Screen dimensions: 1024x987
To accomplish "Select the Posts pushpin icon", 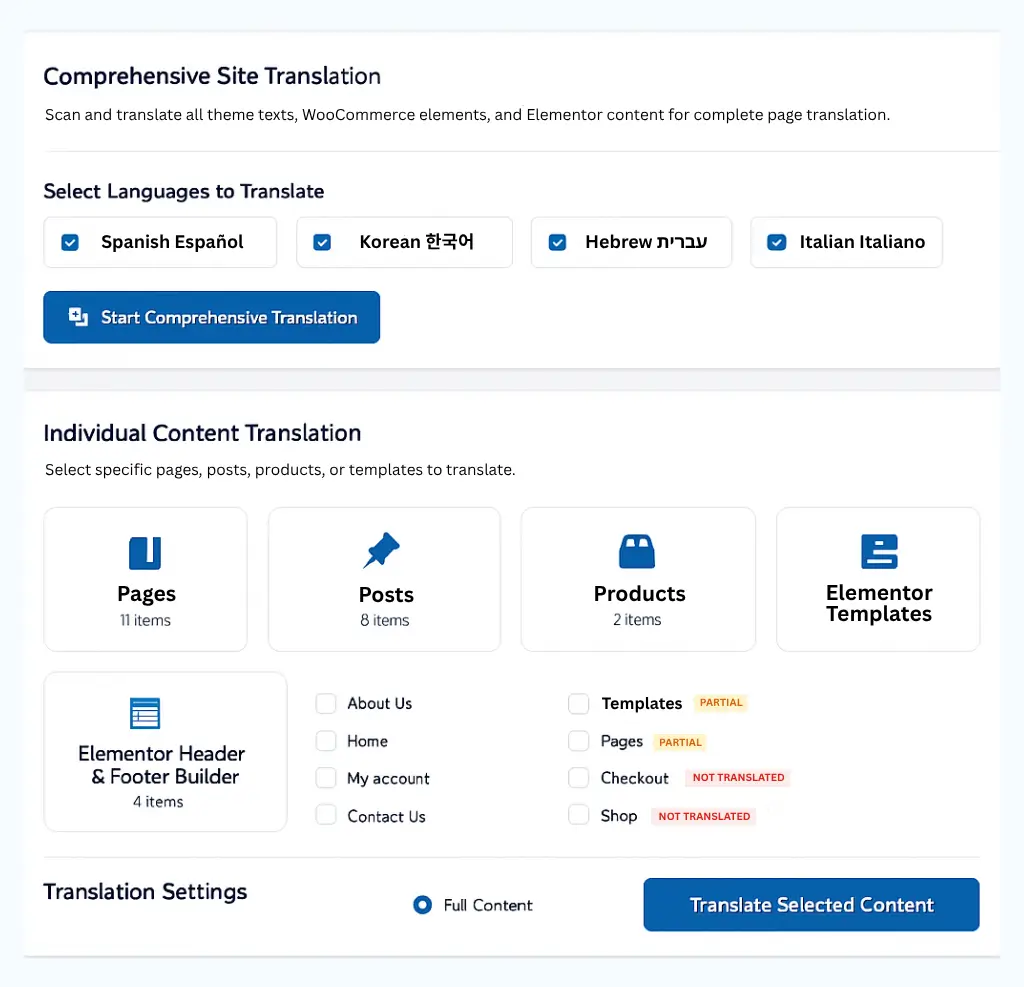I will tap(384, 550).
